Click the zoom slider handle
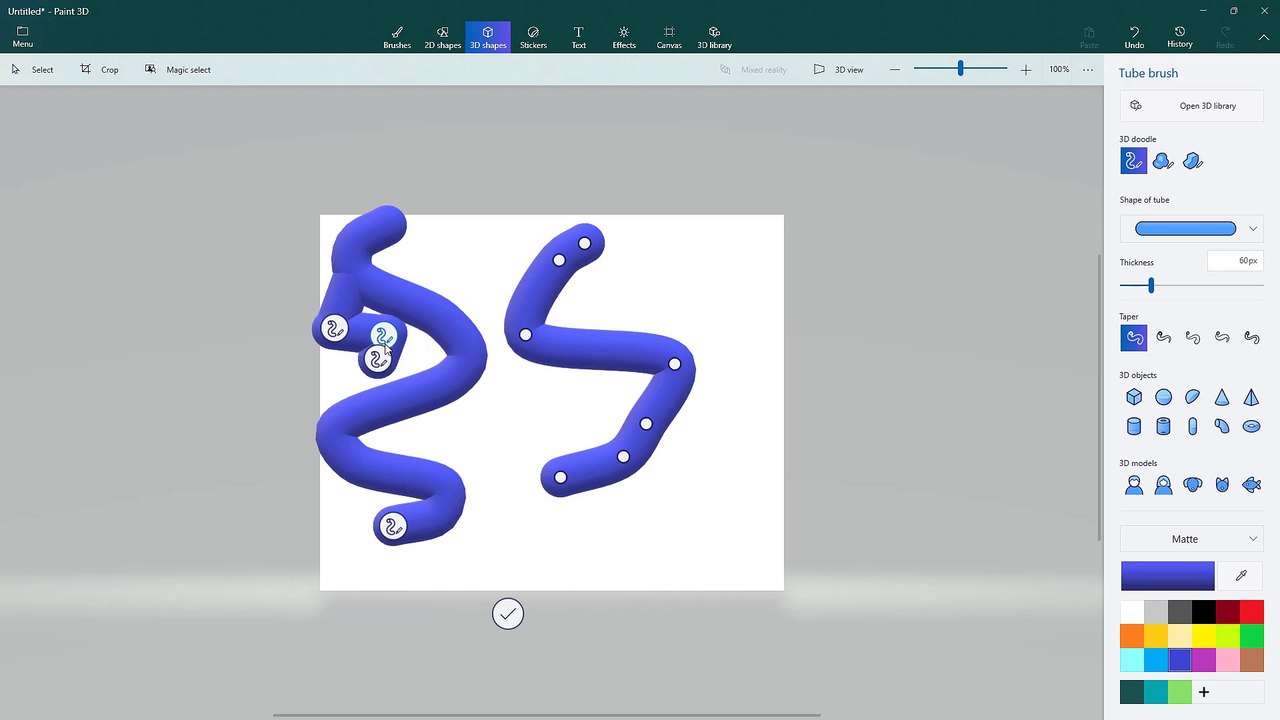 click(960, 69)
